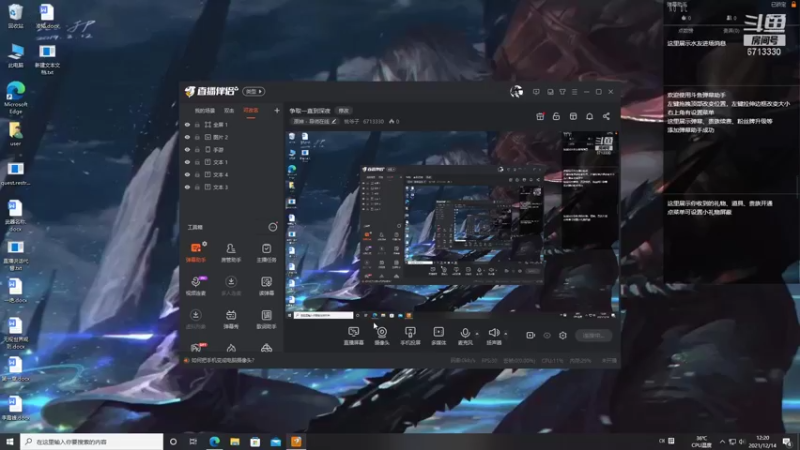Screen dimensions: 800x450
Task: Open the 主播任务 tool
Action: pyautogui.click(x=266, y=253)
